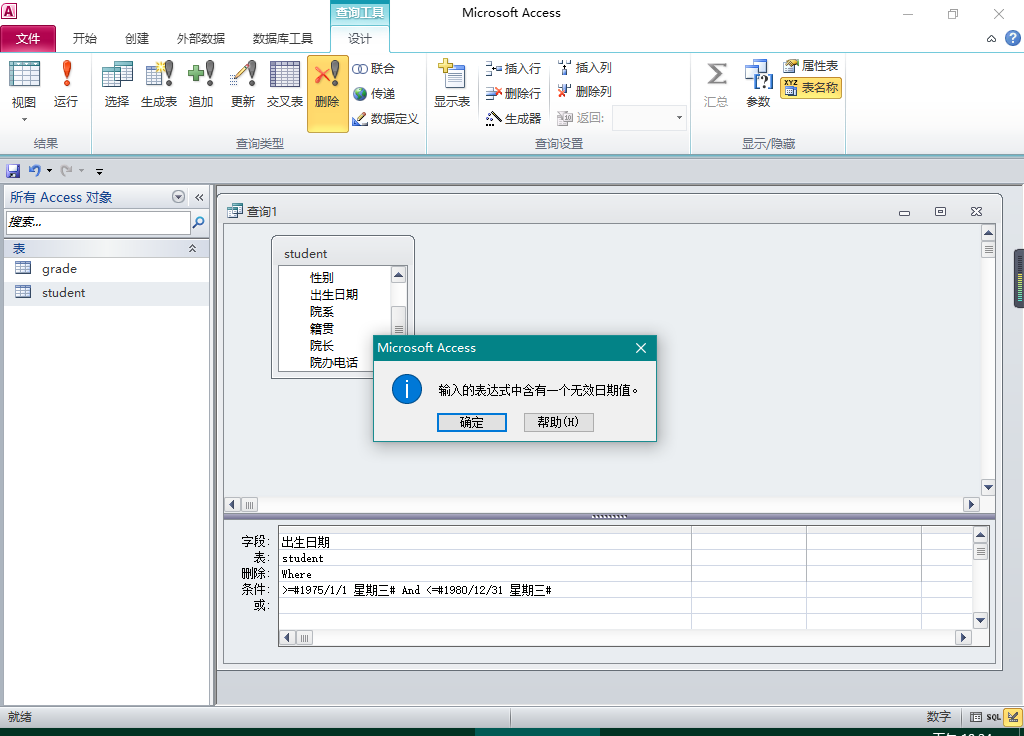
Task: Select Union (联合) query option
Action: tap(374, 69)
